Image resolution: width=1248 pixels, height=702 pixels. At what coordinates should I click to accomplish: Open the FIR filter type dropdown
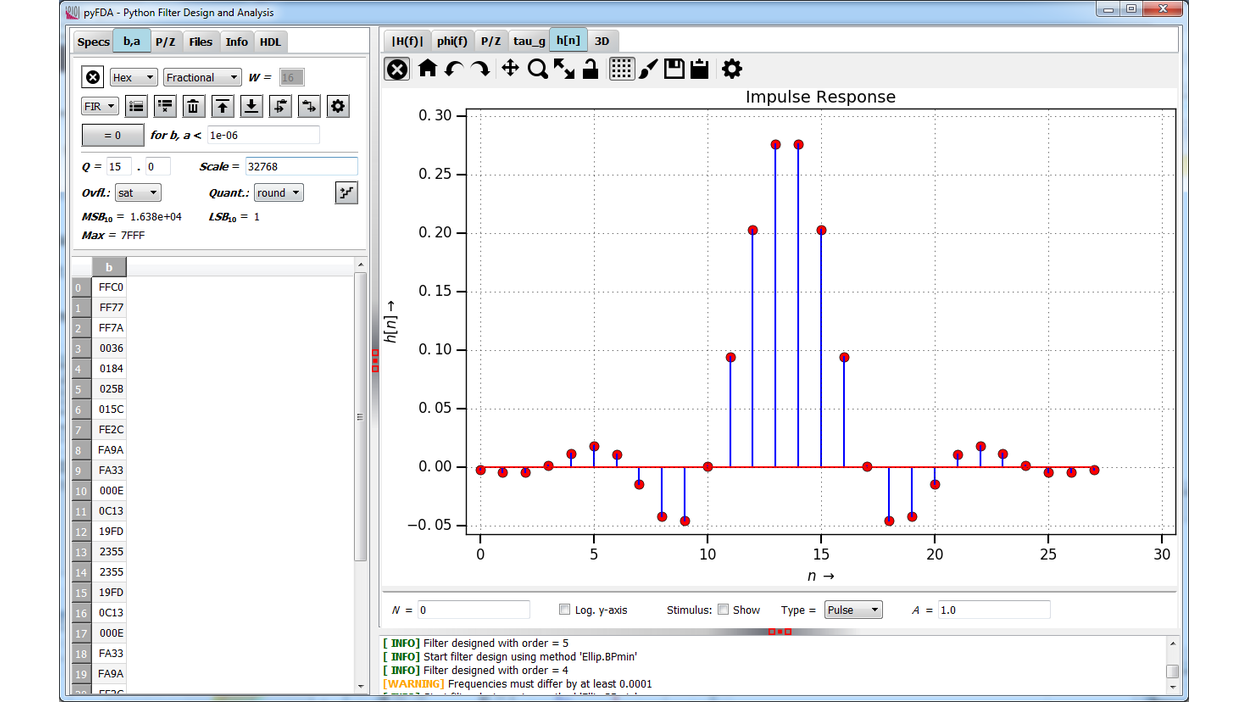pyautogui.click(x=100, y=106)
